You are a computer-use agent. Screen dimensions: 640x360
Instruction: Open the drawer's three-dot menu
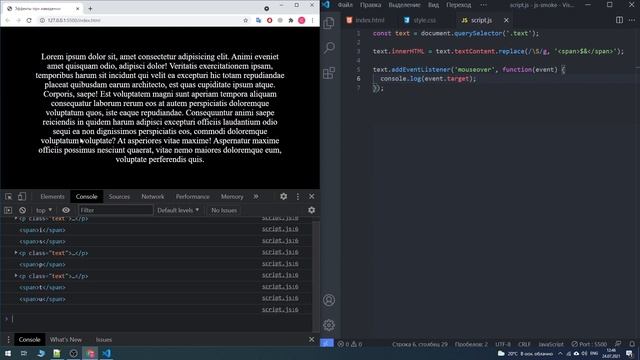(x=8, y=340)
